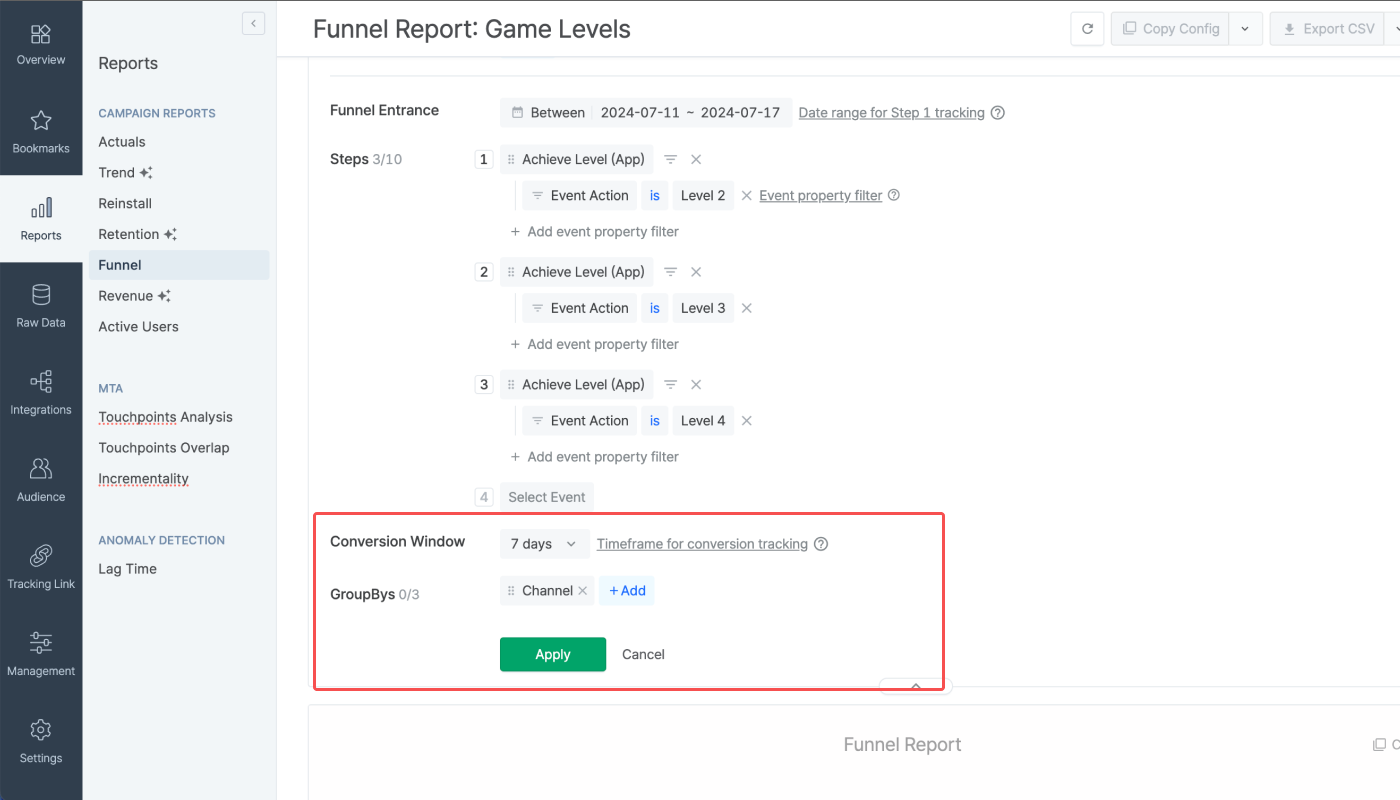Add event property filter to step 1
1400x800 pixels.
click(594, 232)
